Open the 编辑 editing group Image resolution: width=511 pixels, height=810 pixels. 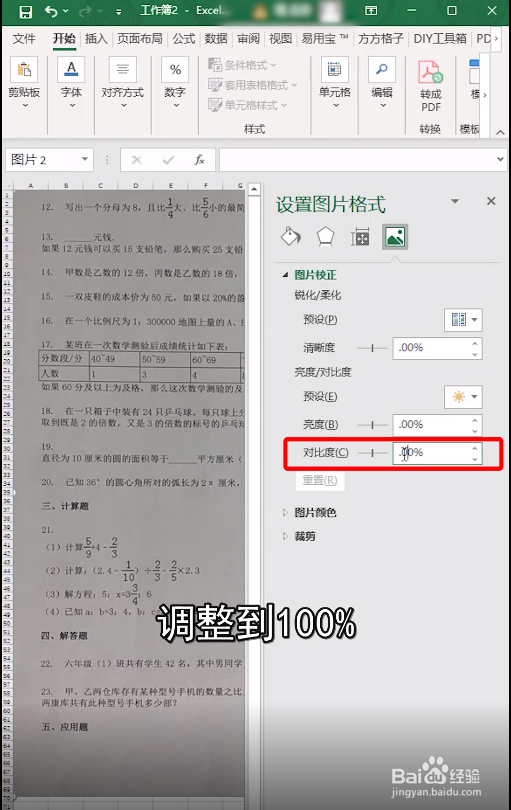382,83
